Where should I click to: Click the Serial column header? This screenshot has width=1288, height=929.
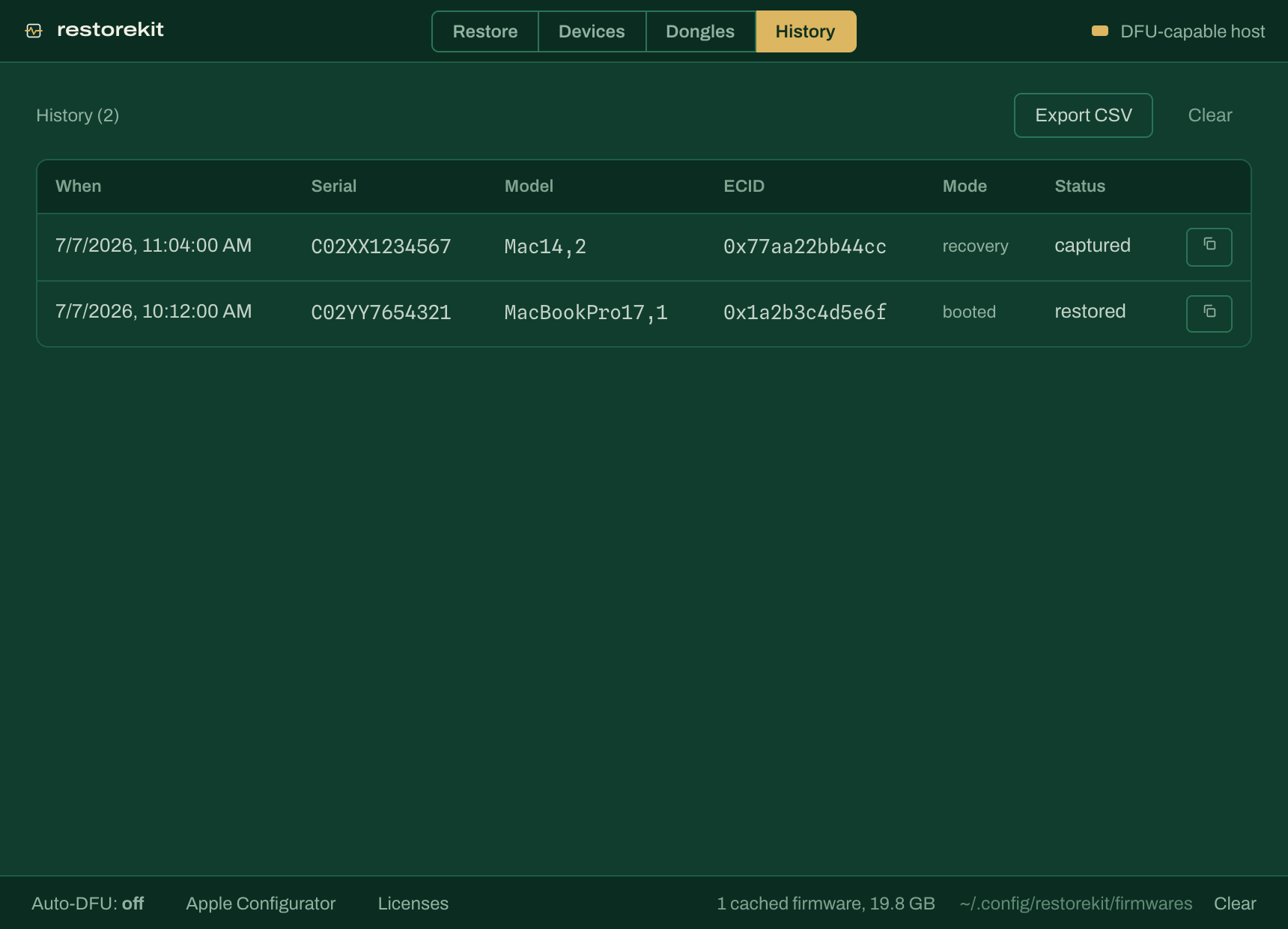(x=334, y=187)
